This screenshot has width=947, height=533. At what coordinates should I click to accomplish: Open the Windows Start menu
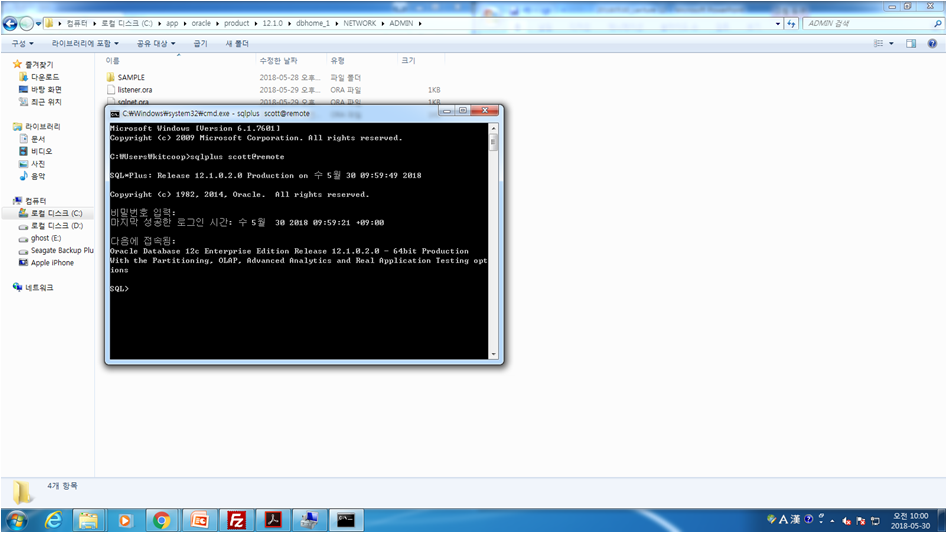pyautogui.click(x=16, y=520)
